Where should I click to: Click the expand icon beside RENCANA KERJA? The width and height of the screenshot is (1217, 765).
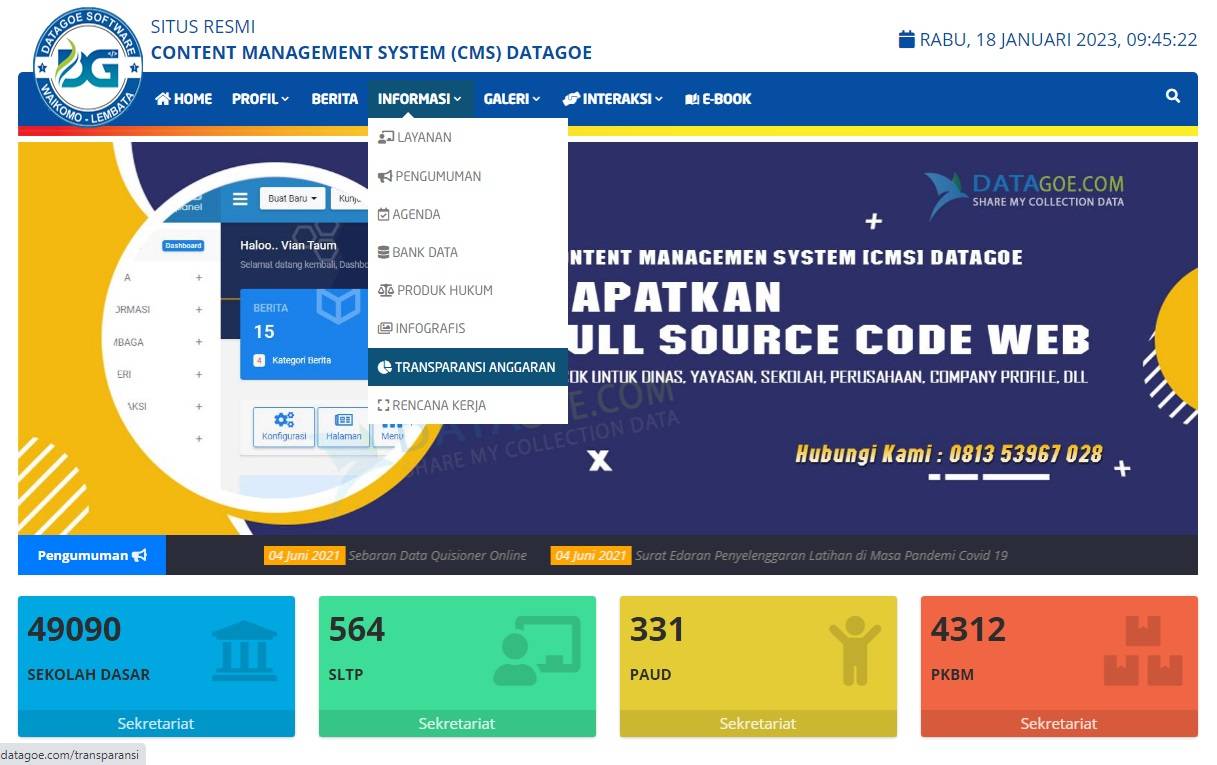384,405
